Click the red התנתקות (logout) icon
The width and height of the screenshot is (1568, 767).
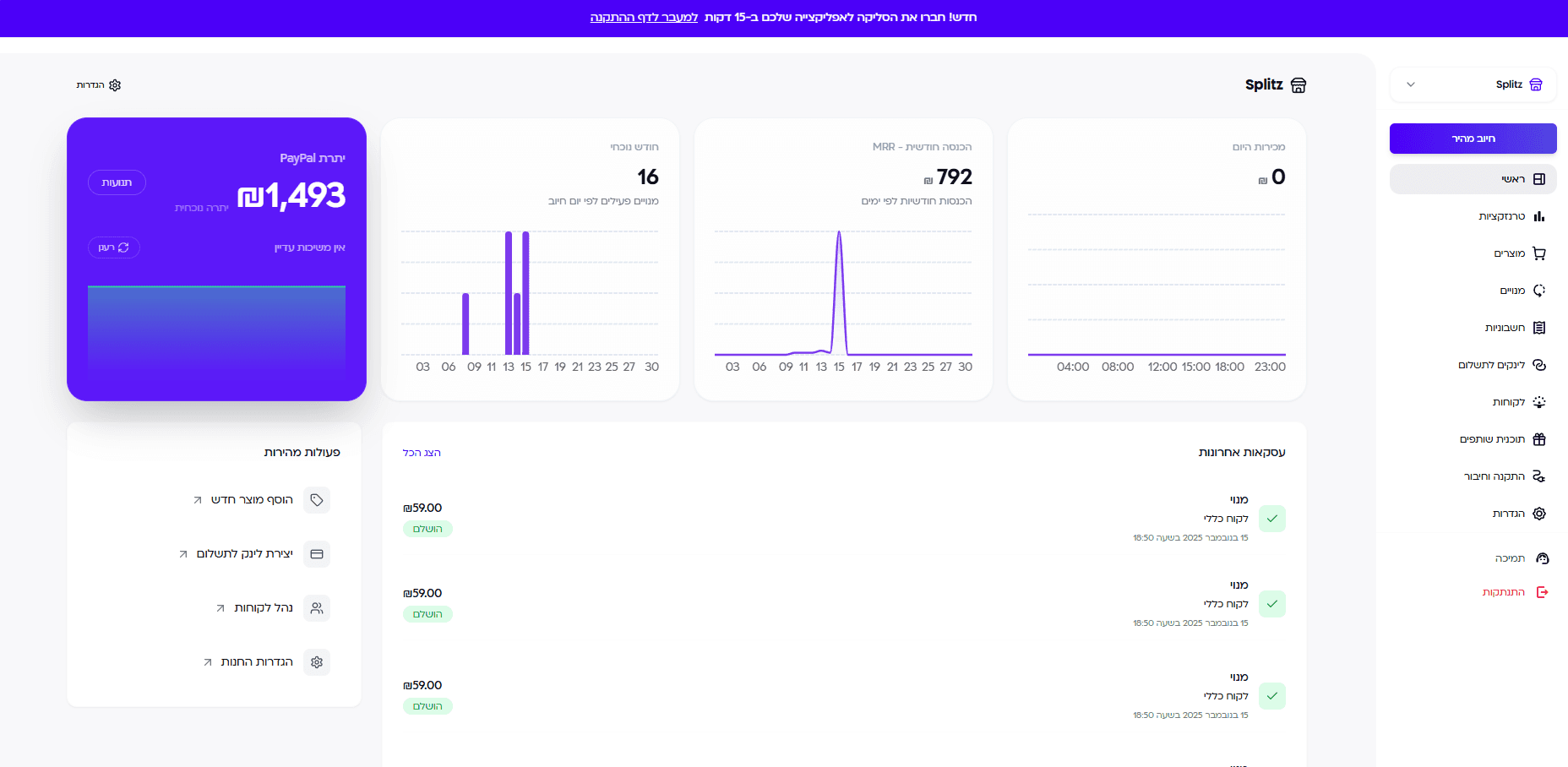click(1542, 592)
